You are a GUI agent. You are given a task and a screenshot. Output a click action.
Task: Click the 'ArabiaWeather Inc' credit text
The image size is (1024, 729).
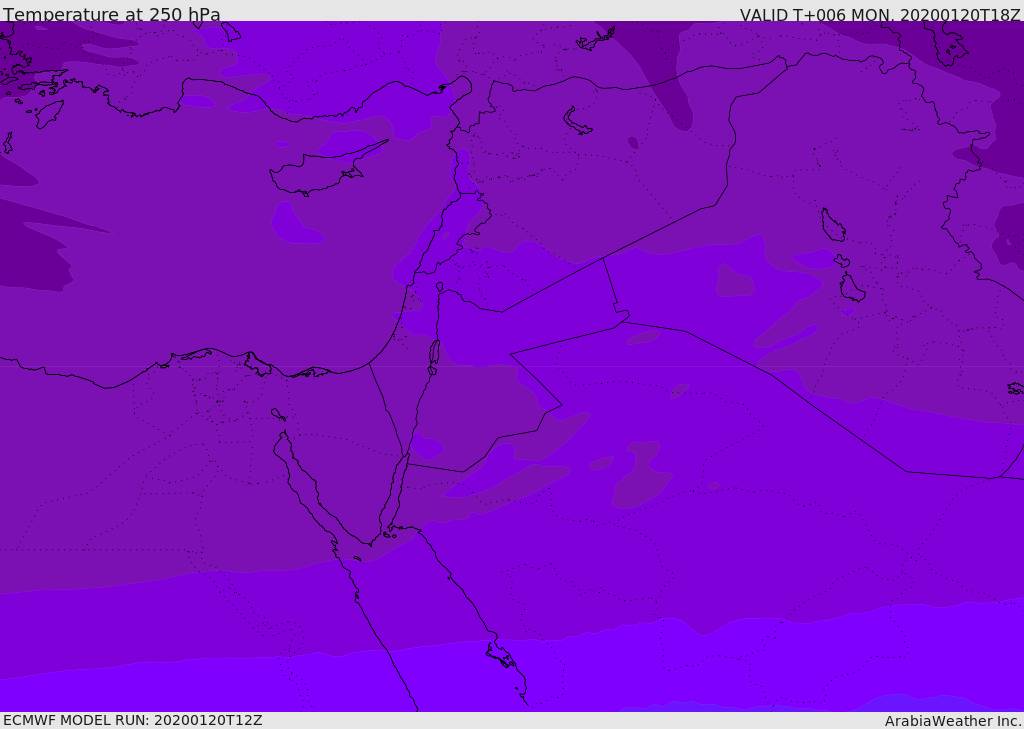pyautogui.click(x=952, y=721)
